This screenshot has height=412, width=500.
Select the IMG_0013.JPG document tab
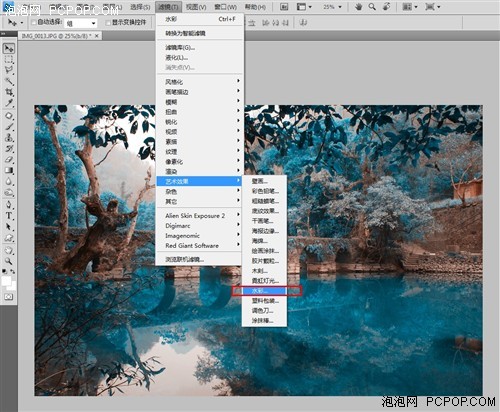pyautogui.click(x=57, y=36)
